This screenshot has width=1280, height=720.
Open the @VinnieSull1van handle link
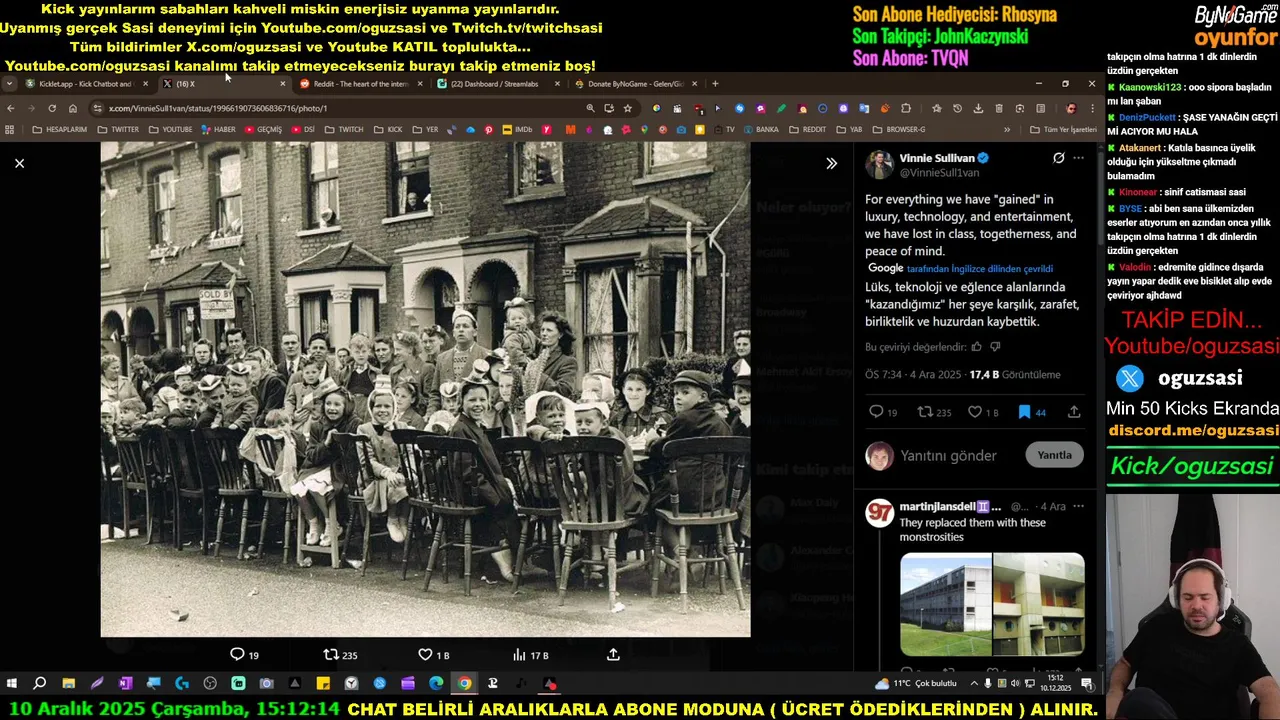coord(939,172)
